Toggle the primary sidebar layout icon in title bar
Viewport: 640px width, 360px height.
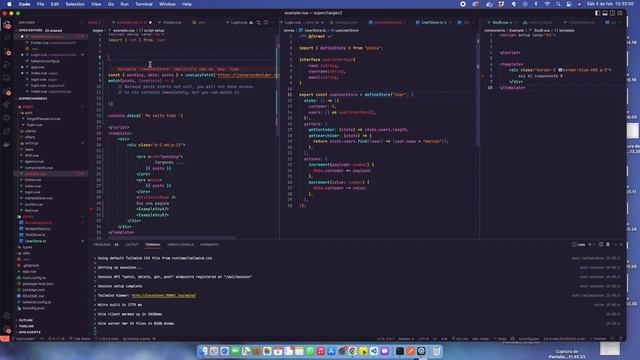(x=598, y=13)
